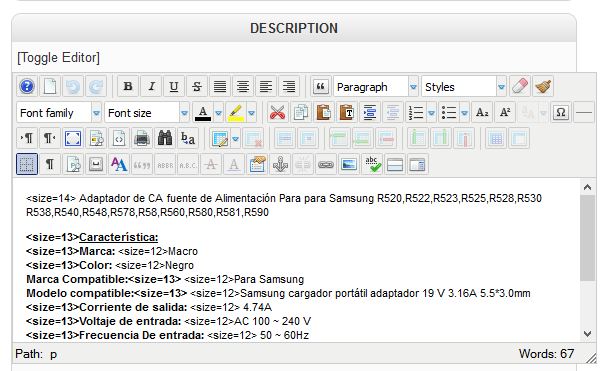
Task: Click the Cut scissors icon
Action: click(277, 113)
